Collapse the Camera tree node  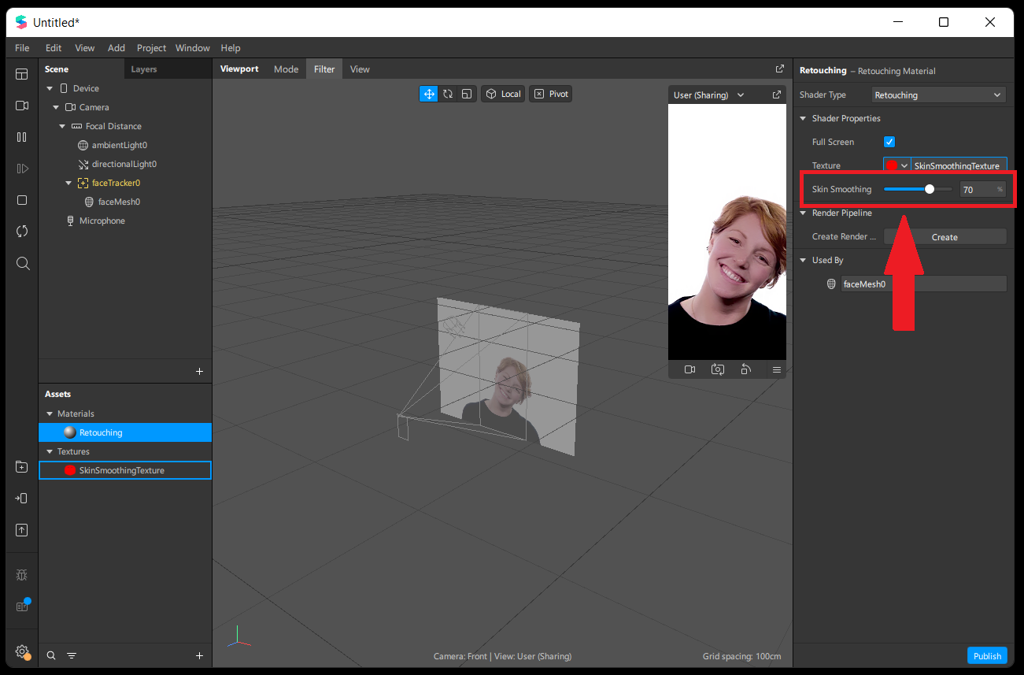[56, 107]
